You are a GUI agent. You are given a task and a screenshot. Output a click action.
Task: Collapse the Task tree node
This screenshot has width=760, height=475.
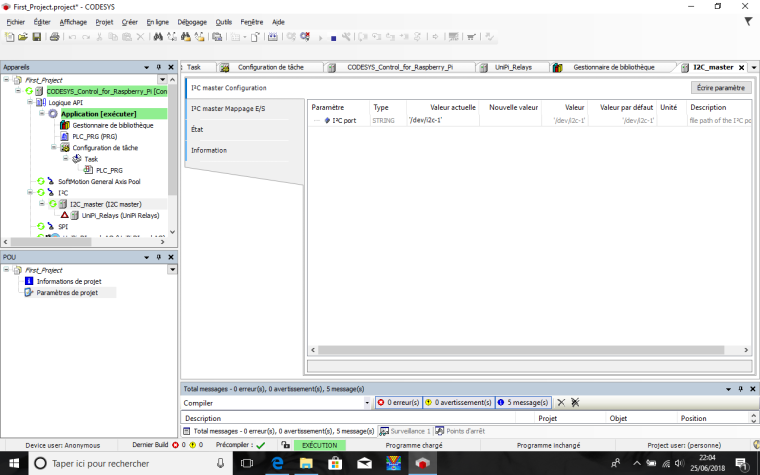tap(65, 158)
